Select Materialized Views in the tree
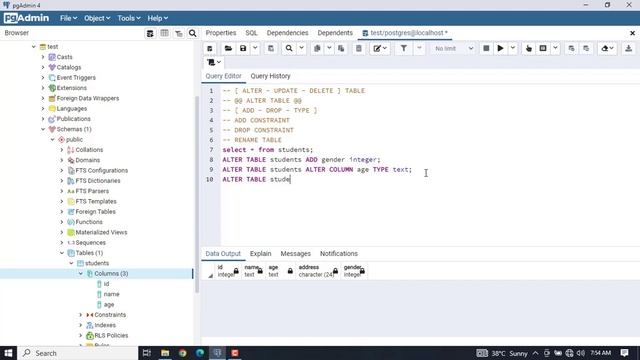The width and height of the screenshot is (640, 360). (x=101, y=232)
